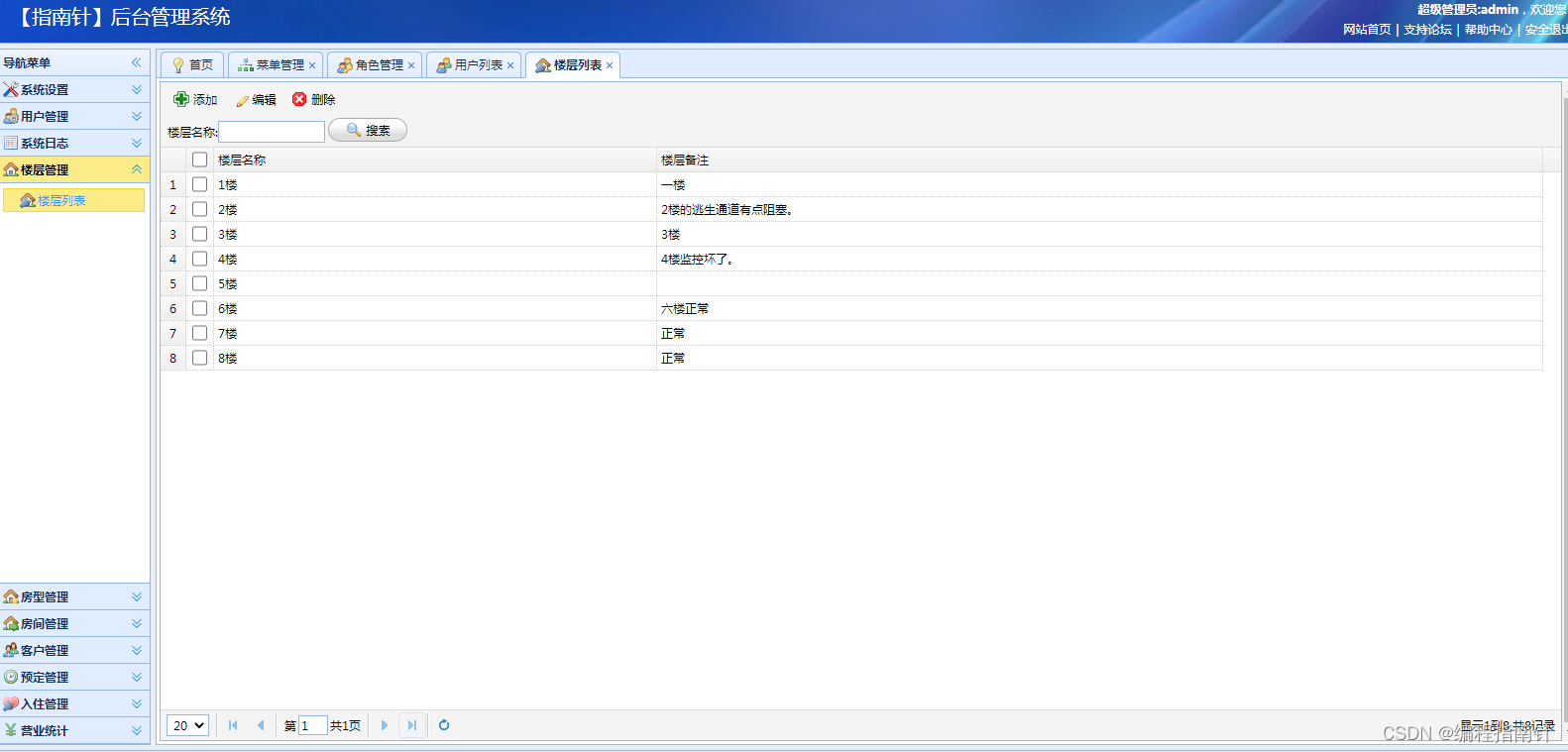Viewport: 1568px width, 752px height.
Task: Click the pencil Edit (编辑) icon
Action: click(x=243, y=100)
